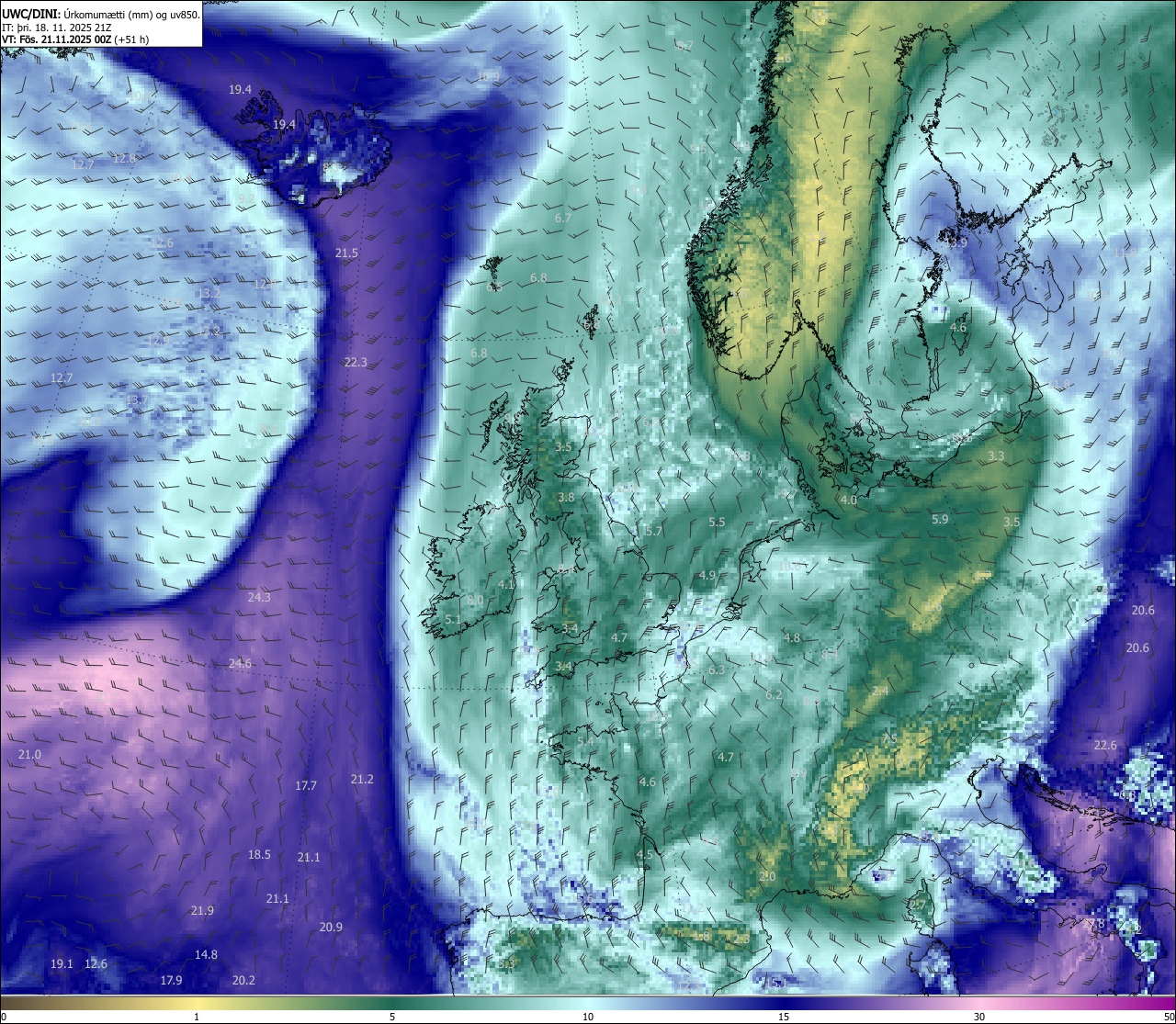Click the 17.7 value on the map

[306, 786]
